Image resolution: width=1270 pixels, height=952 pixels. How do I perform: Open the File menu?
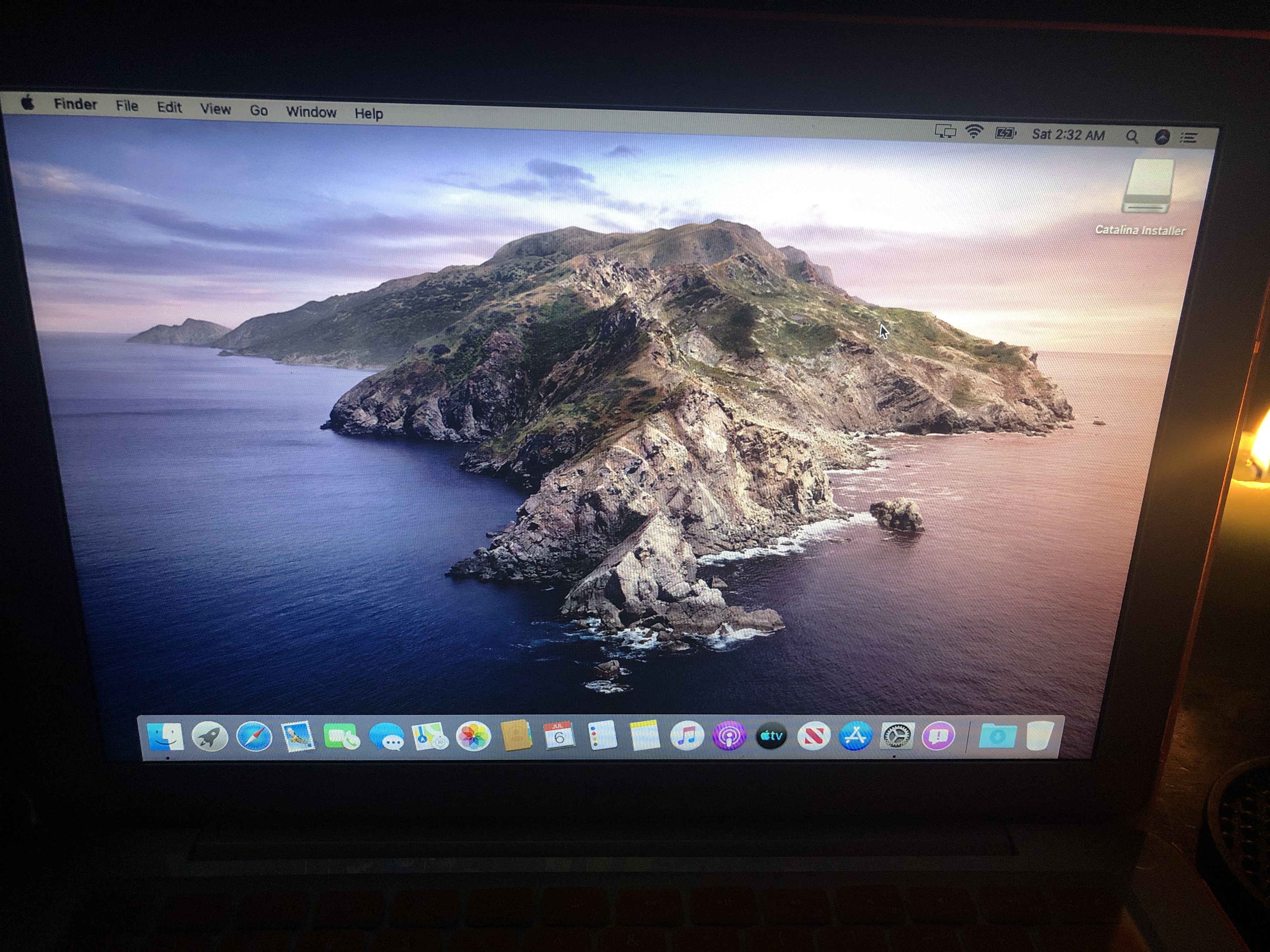[127, 105]
